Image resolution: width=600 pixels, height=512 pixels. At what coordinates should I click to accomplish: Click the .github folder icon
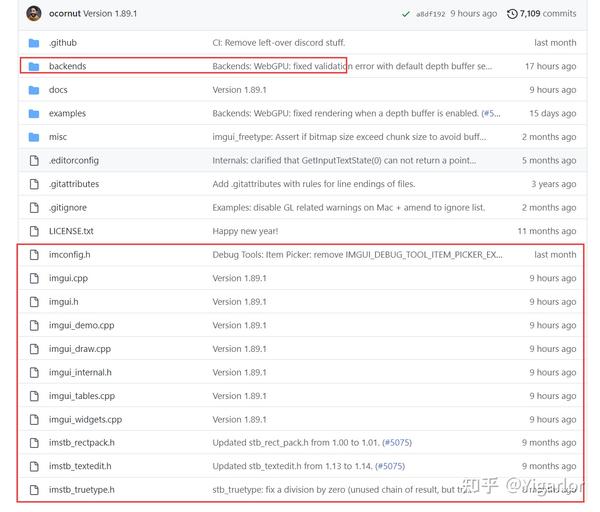pyautogui.click(x=33, y=43)
